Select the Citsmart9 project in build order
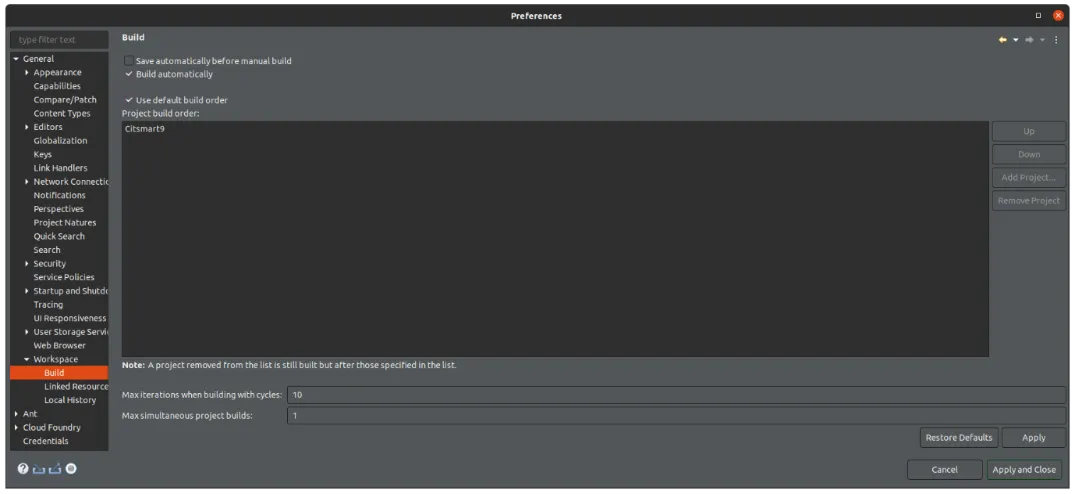 (145, 129)
